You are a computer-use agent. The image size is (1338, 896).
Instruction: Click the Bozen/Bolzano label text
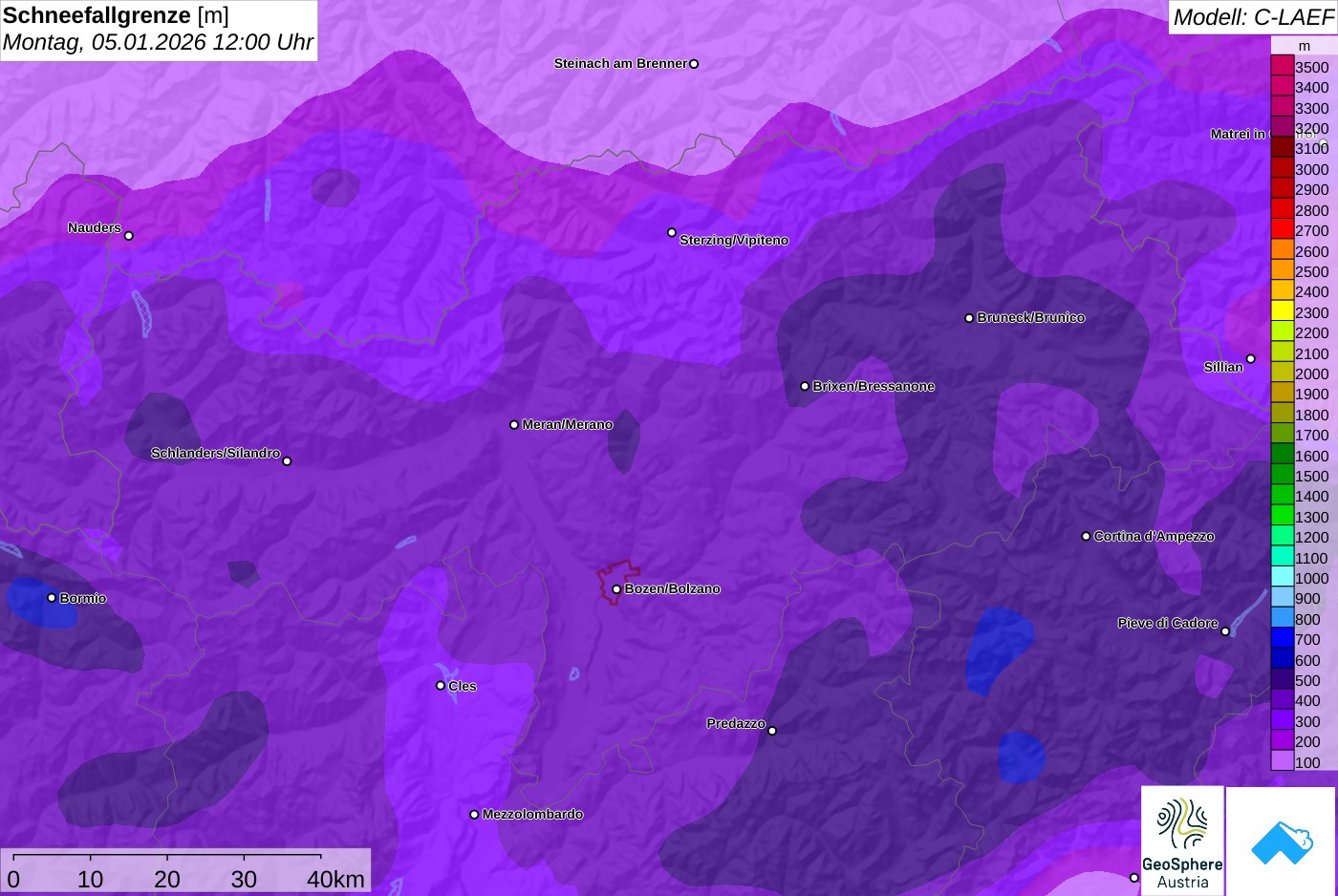[673, 589]
